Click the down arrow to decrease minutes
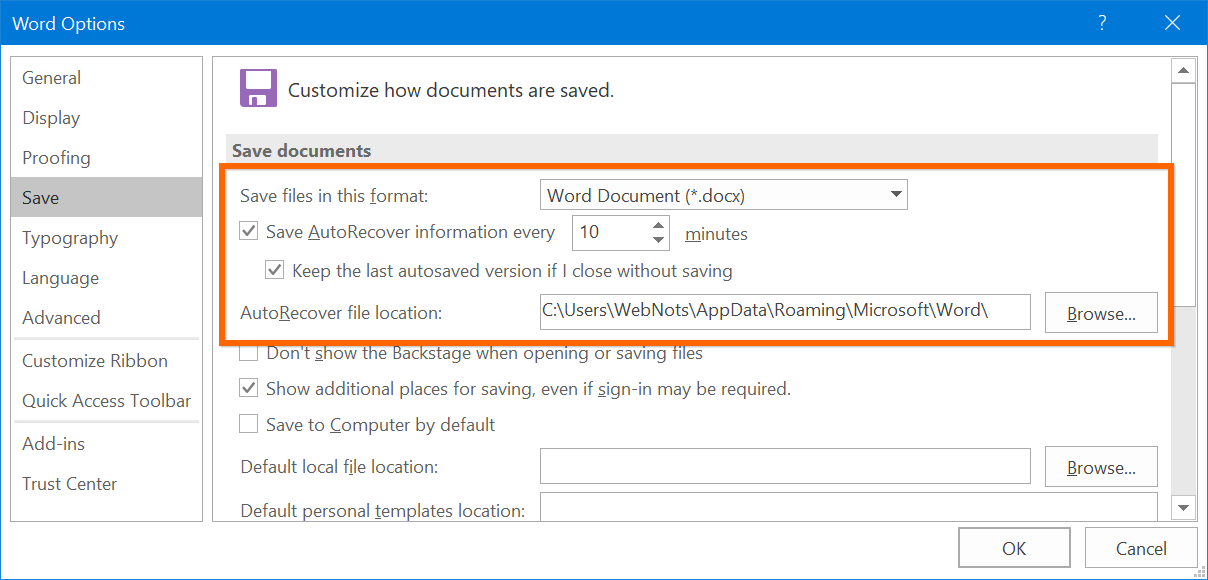 click(x=658, y=239)
